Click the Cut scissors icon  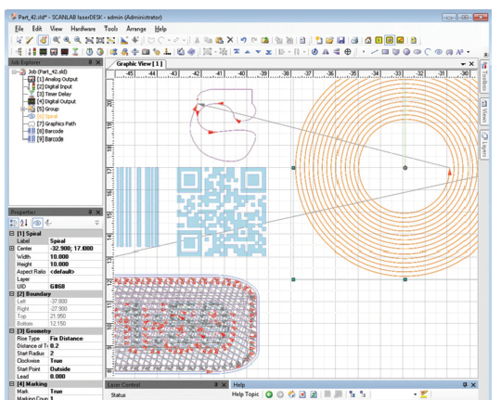(197, 40)
